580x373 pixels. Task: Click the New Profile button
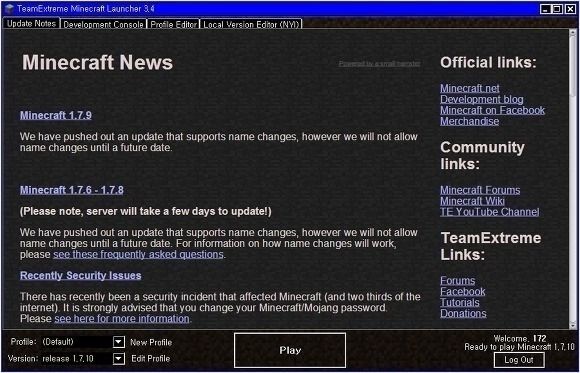click(x=151, y=342)
